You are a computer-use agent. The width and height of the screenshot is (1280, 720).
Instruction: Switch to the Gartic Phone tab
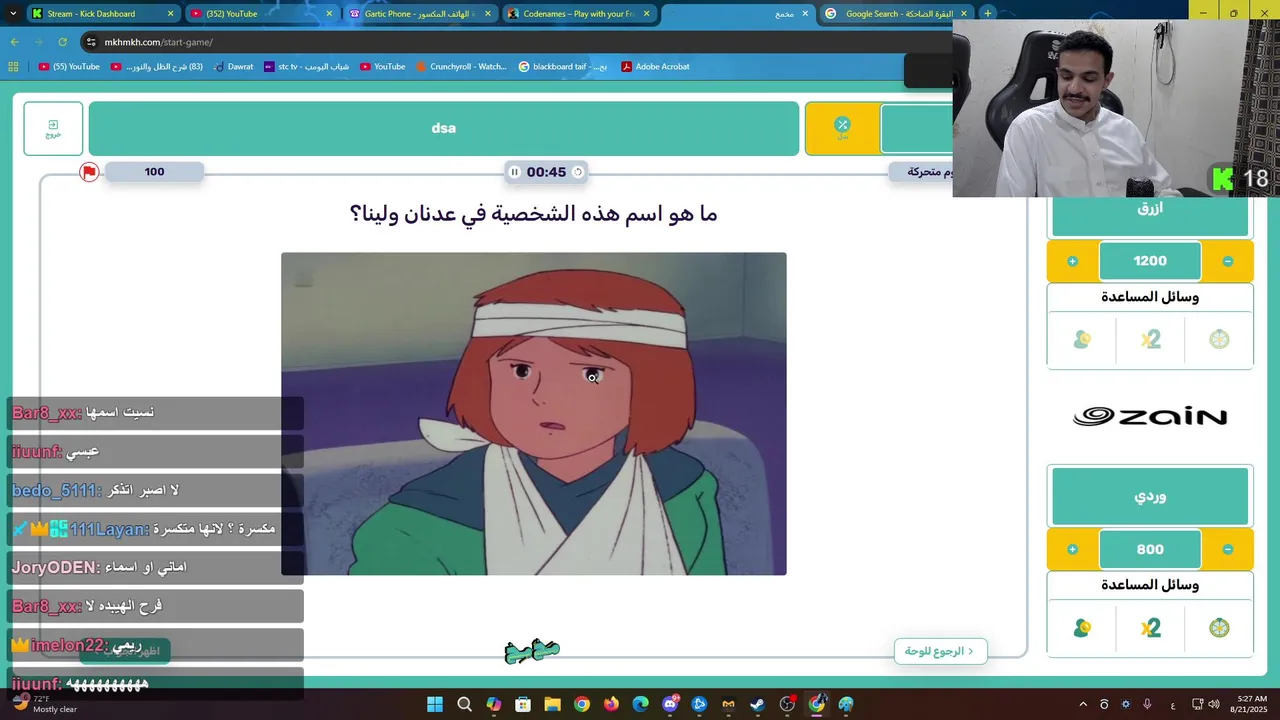coord(419,14)
